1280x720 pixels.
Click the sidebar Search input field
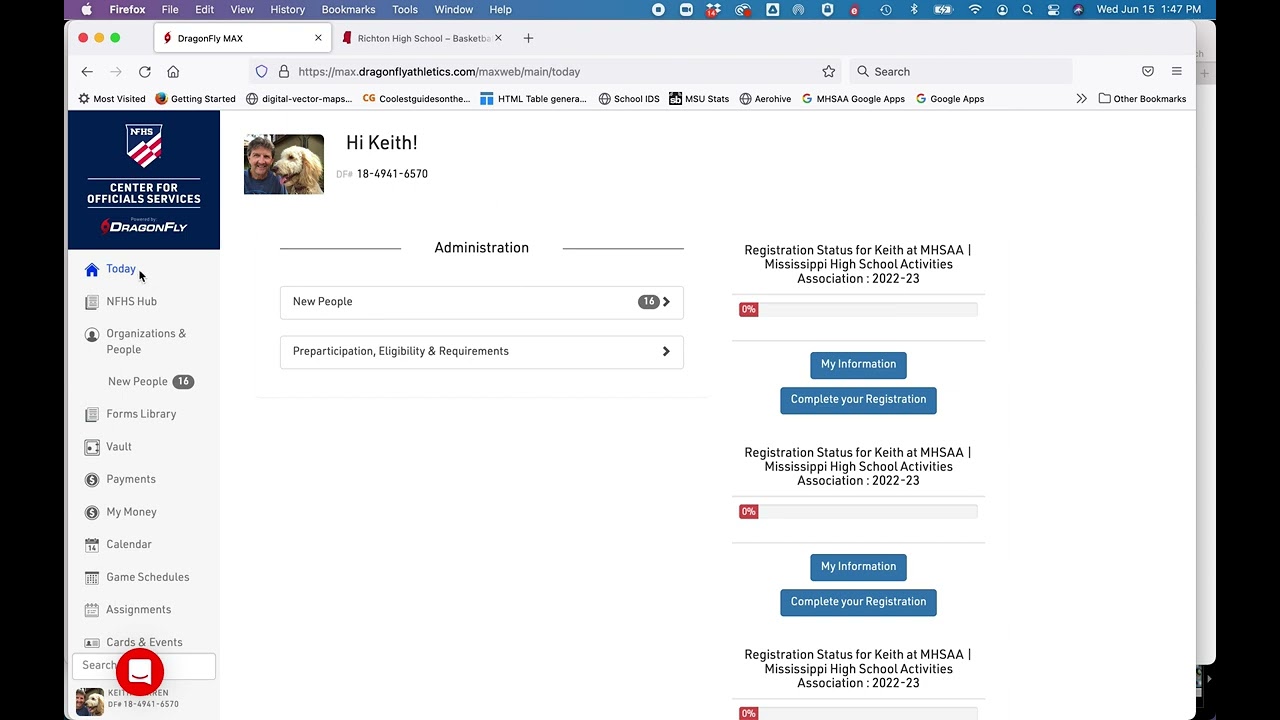pyautogui.click(x=144, y=666)
